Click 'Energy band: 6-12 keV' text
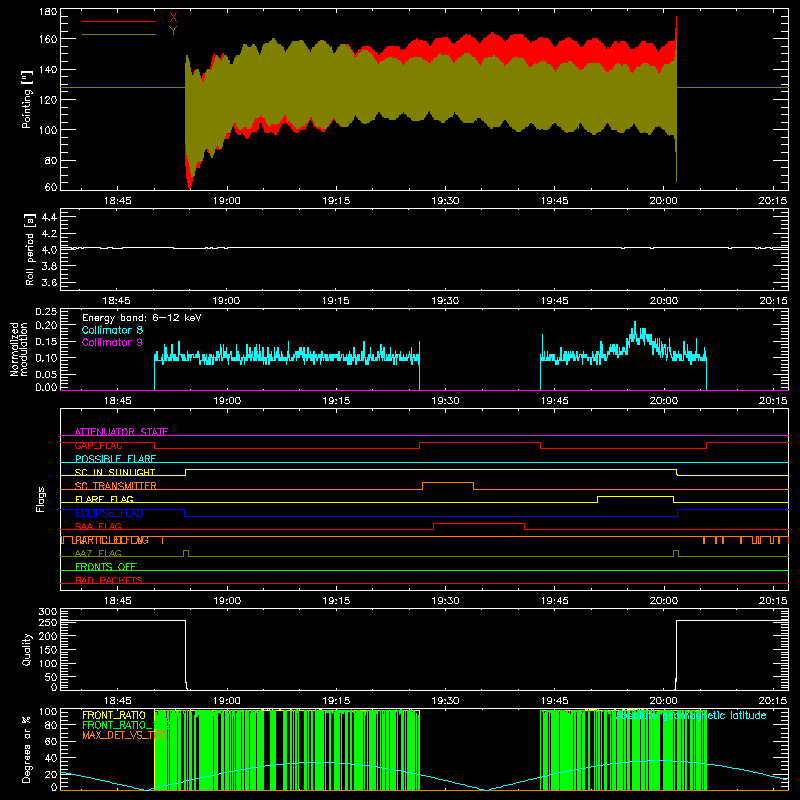The width and height of the screenshot is (800, 800). (142, 318)
